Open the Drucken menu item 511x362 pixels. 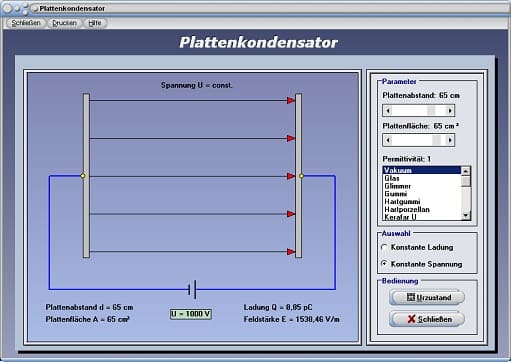[x=64, y=23]
